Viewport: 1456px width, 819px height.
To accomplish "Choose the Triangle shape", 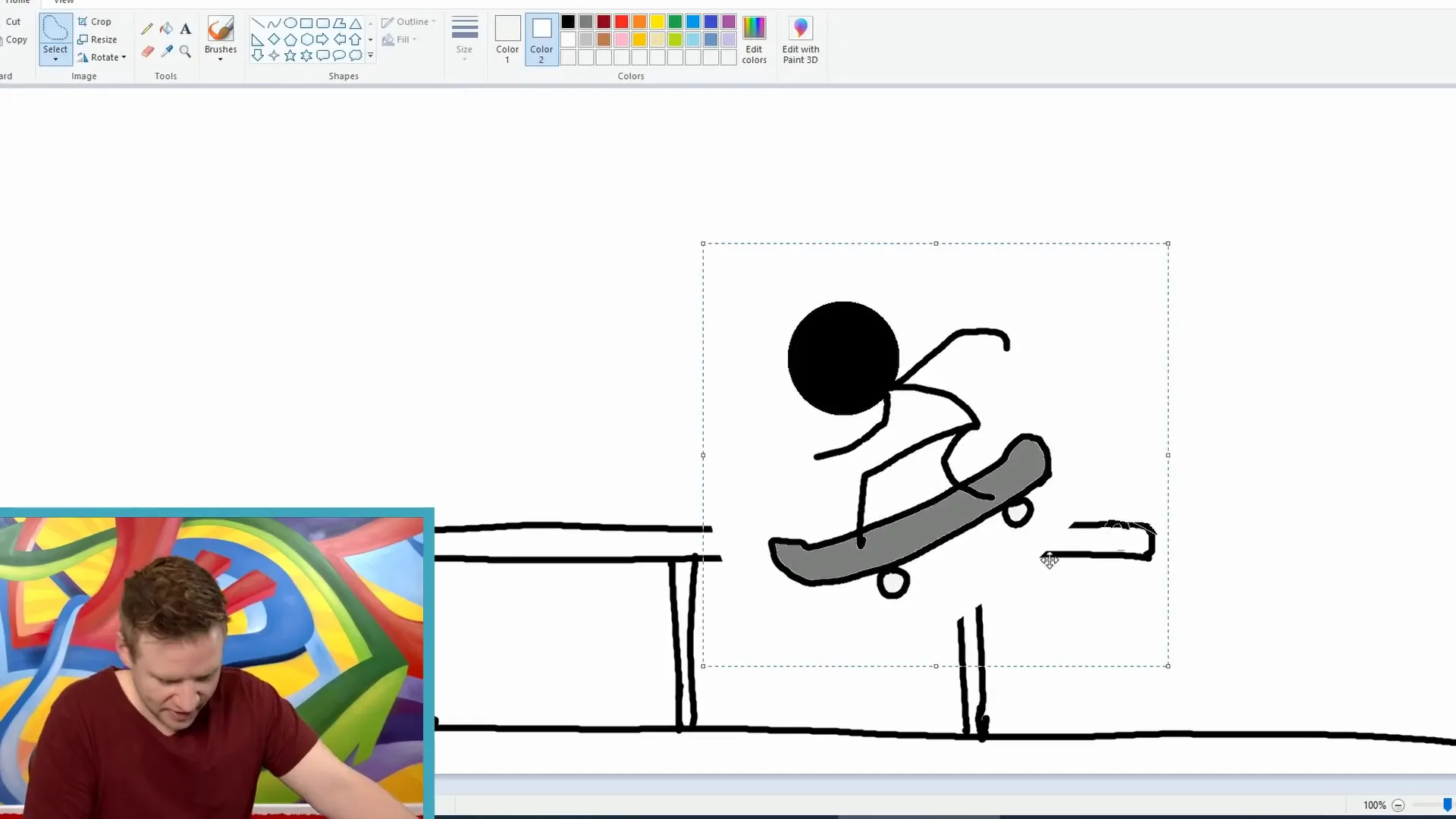I will click(356, 23).
